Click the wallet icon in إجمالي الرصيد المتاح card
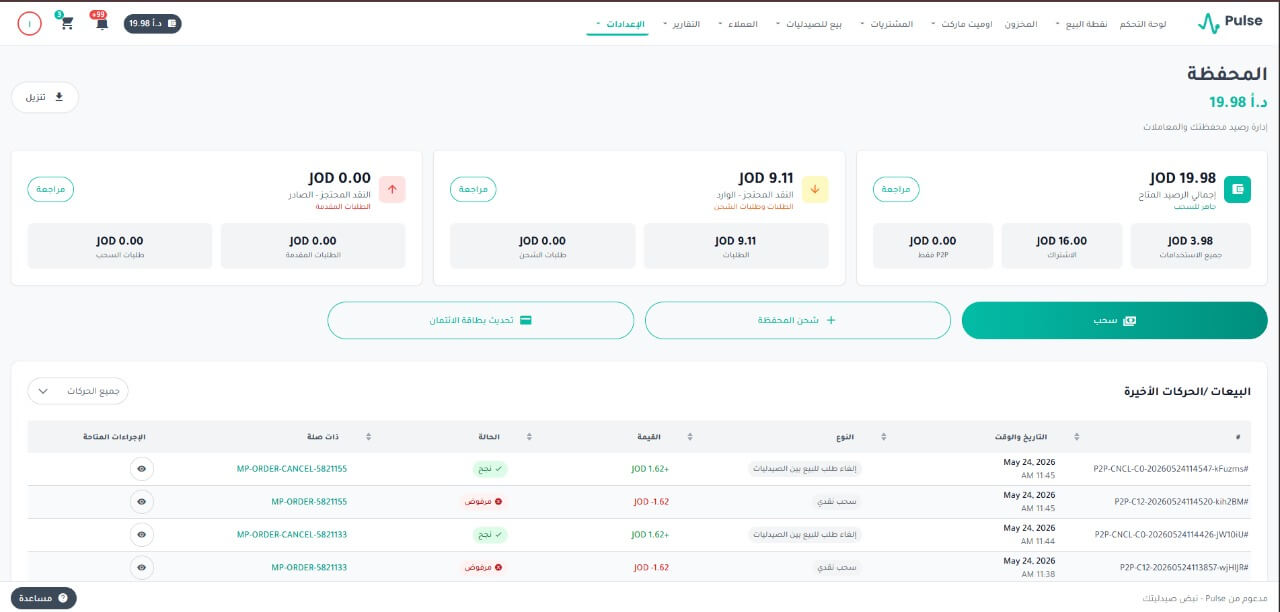Image resolution: width=1280 pixels, height=612 pixels. [x=1238, y=189]
